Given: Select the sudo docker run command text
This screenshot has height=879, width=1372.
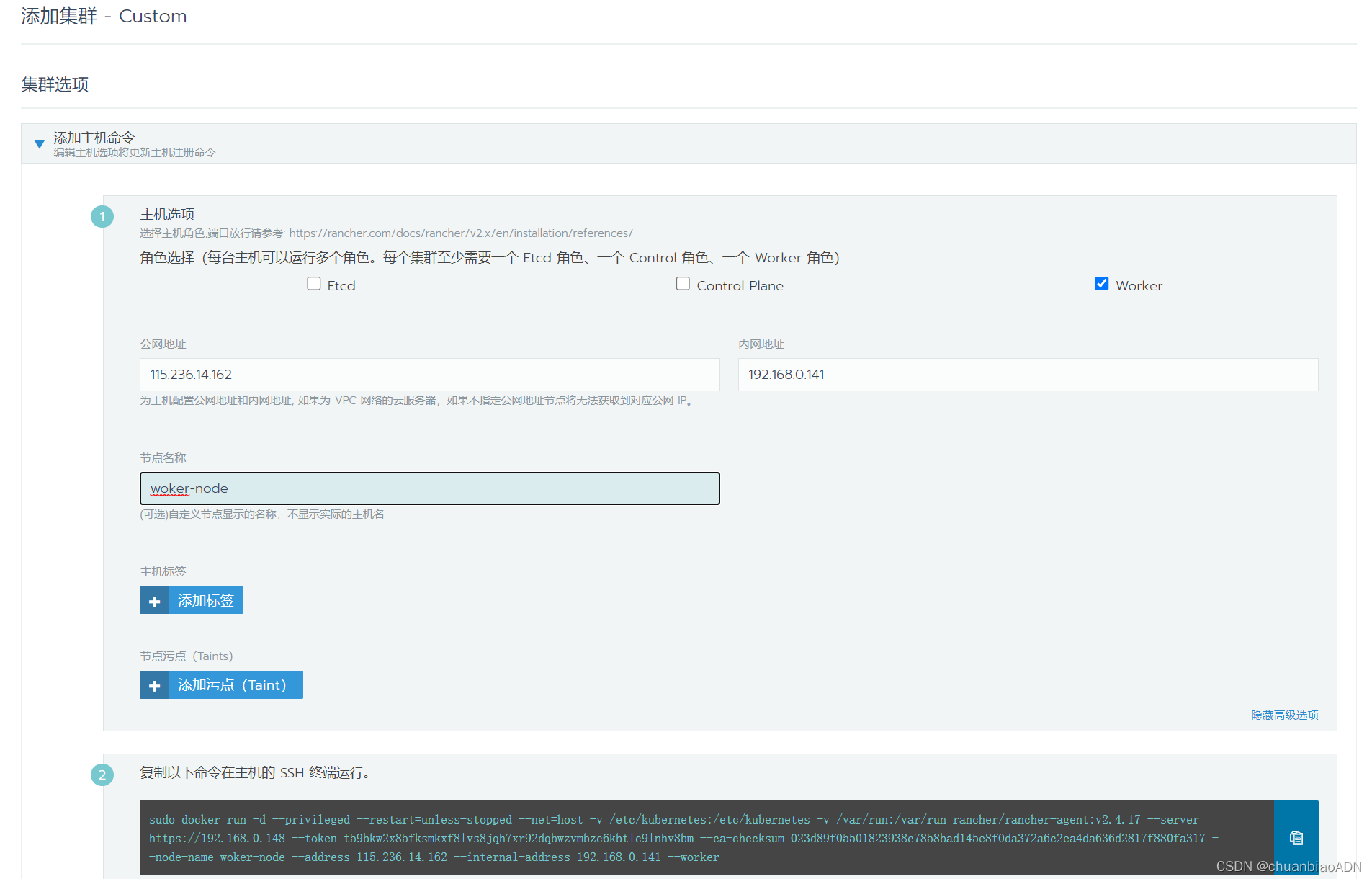Looking at the screenshot, I should tap(683, 838).
